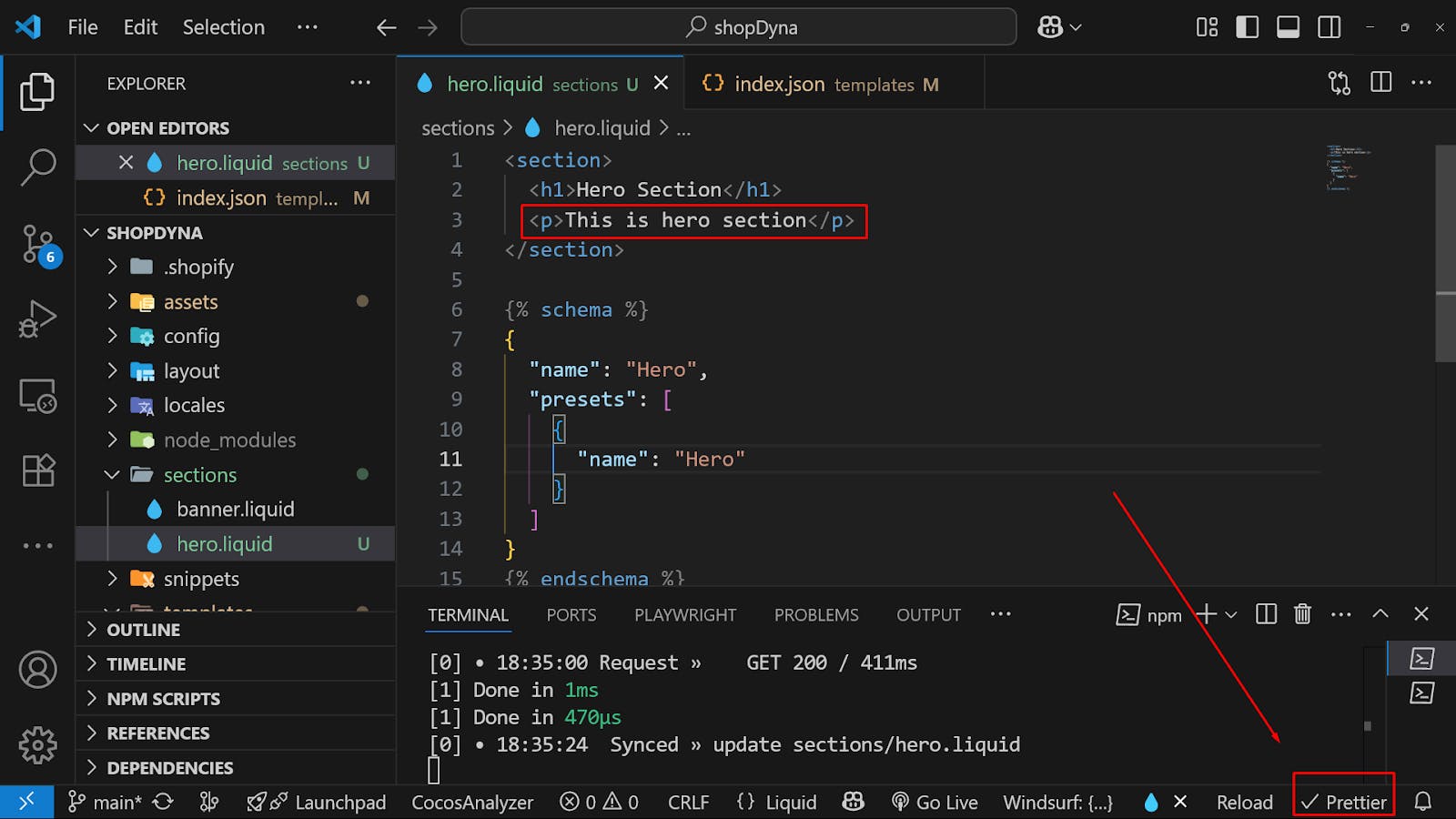Viewport: 1456px width, 819px height.
Task: Open editor More Actions ellipsis
Action: tap(1421, 82)
